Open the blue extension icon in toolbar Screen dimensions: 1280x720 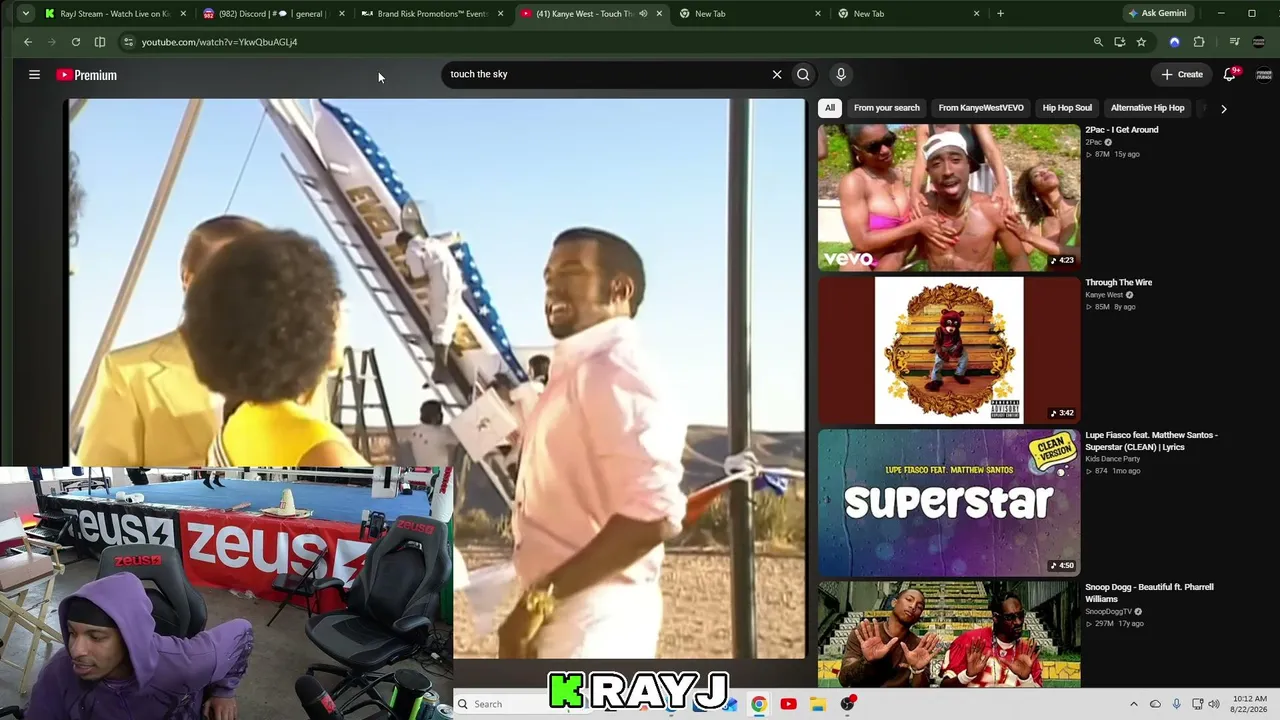point(1175,42)
